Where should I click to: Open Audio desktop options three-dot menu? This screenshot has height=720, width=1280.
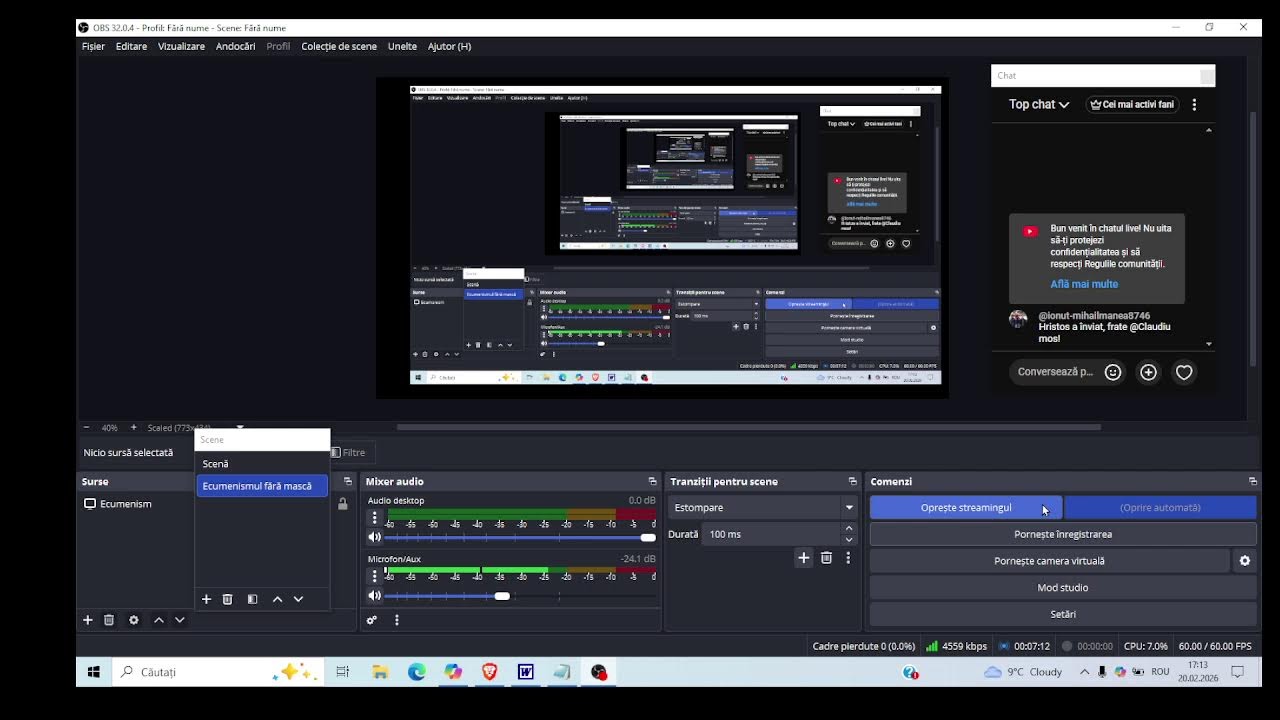click(375, 518)
